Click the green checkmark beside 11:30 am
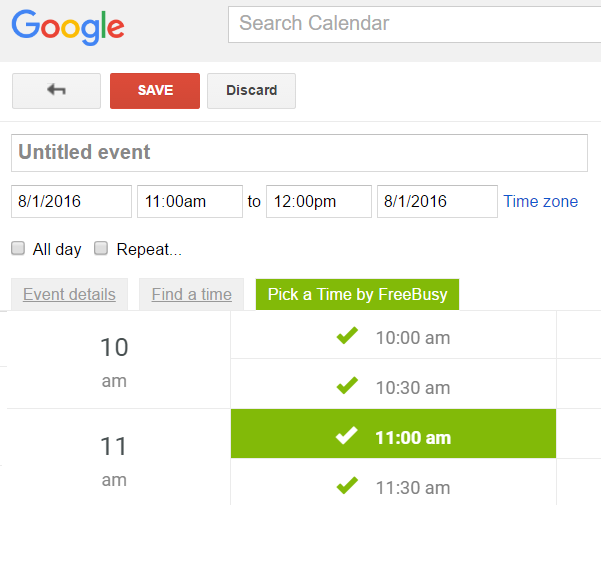The height and width of the screenshot is (562, 601). pyautogui.click(x=347, y=486)
